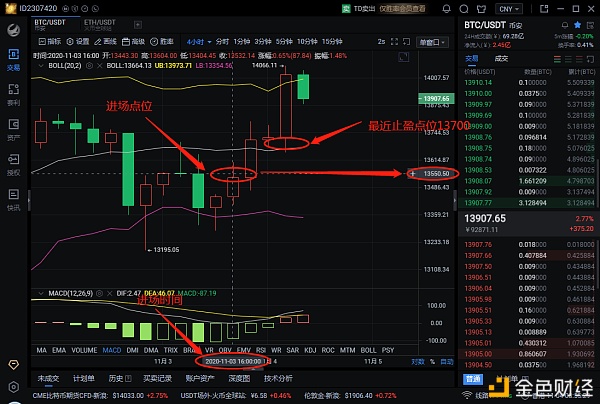Open the 技术分析 technical analysis tab
This screenshot has width=600, height=404.
[278, 378]
